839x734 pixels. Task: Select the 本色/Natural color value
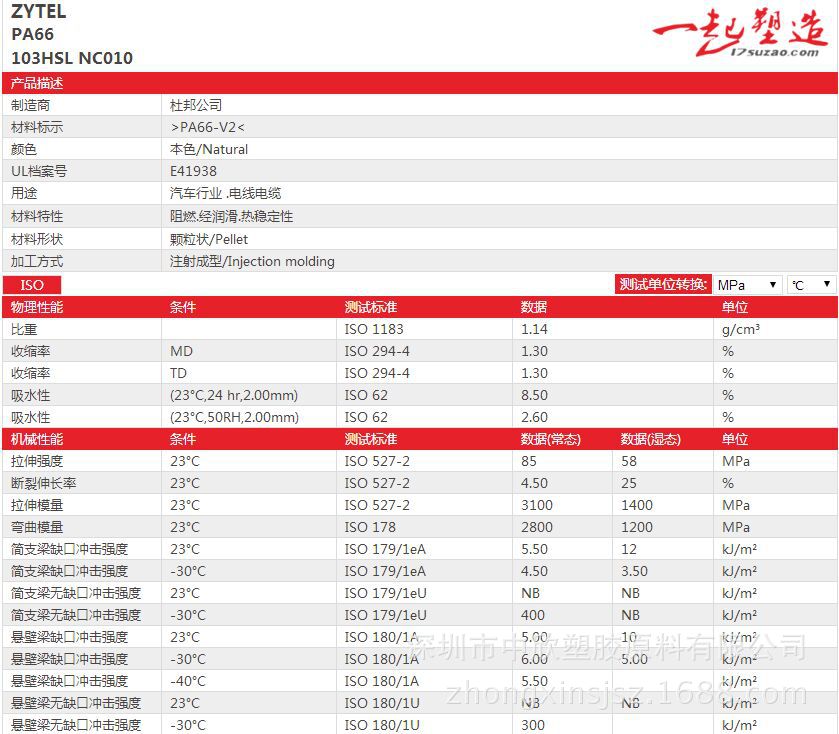coord(209,149)
